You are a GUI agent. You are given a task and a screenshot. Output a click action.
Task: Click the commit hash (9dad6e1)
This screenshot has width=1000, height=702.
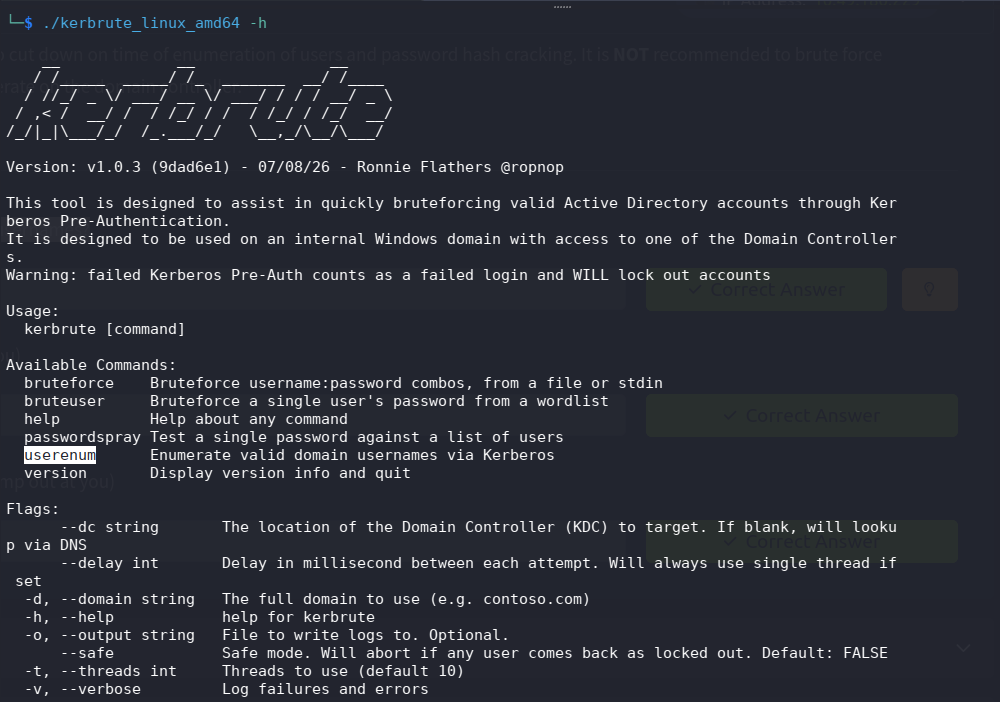pyautogui.click(x=190, y=167)
